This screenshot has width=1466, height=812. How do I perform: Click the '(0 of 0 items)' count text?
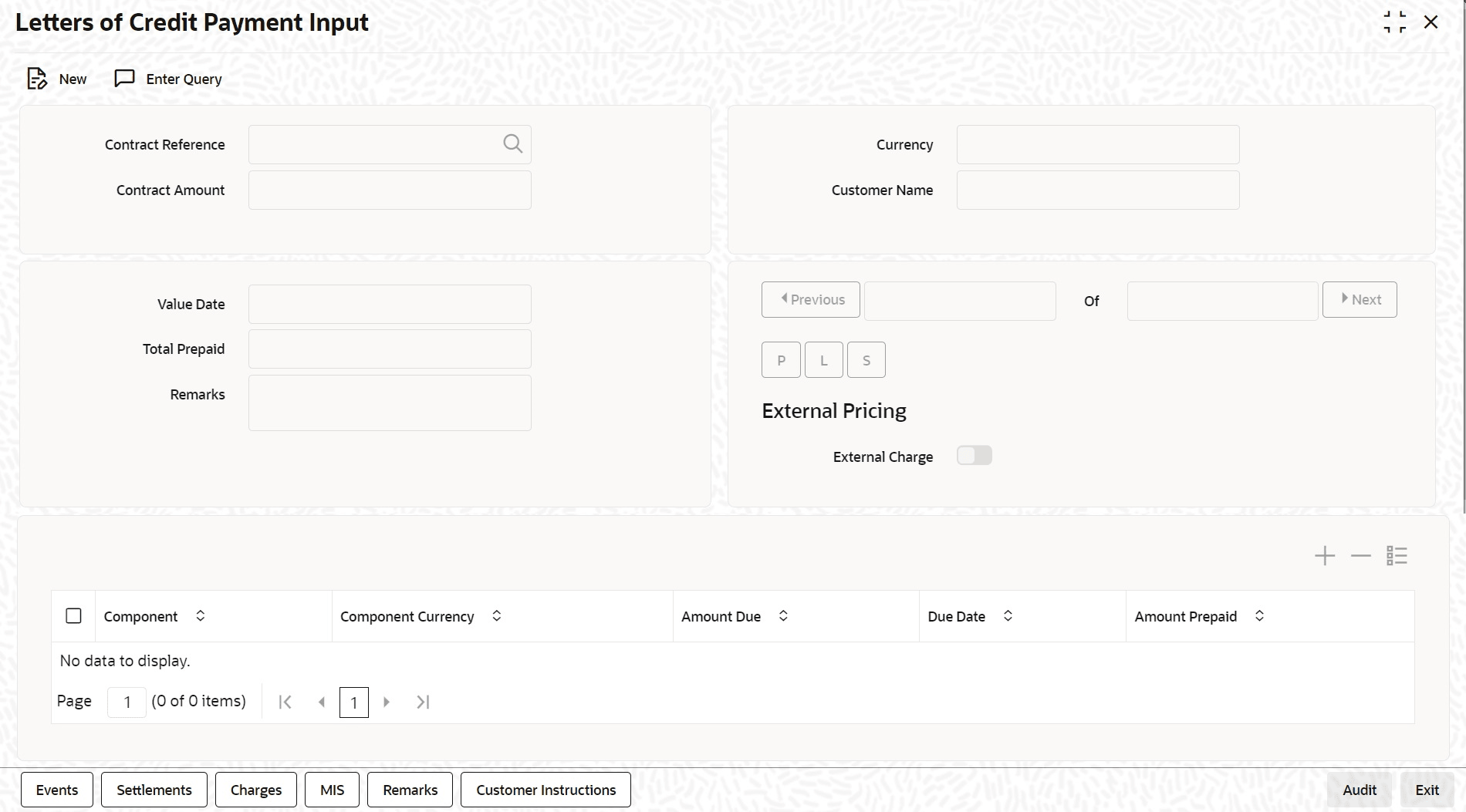(x=199, y=700)
